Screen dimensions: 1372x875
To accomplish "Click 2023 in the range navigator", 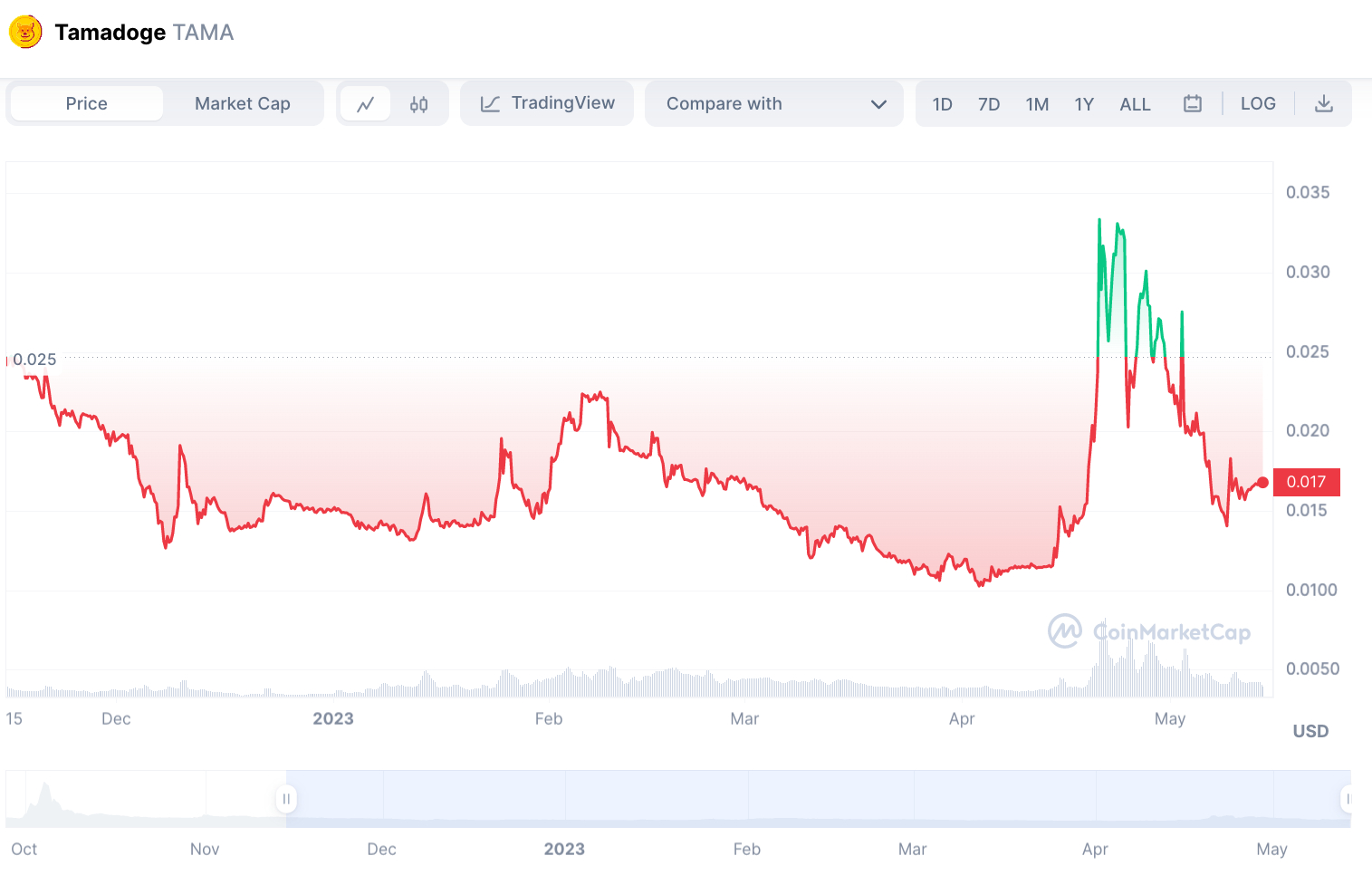I will pyautogui.click(x=564, y=849).
